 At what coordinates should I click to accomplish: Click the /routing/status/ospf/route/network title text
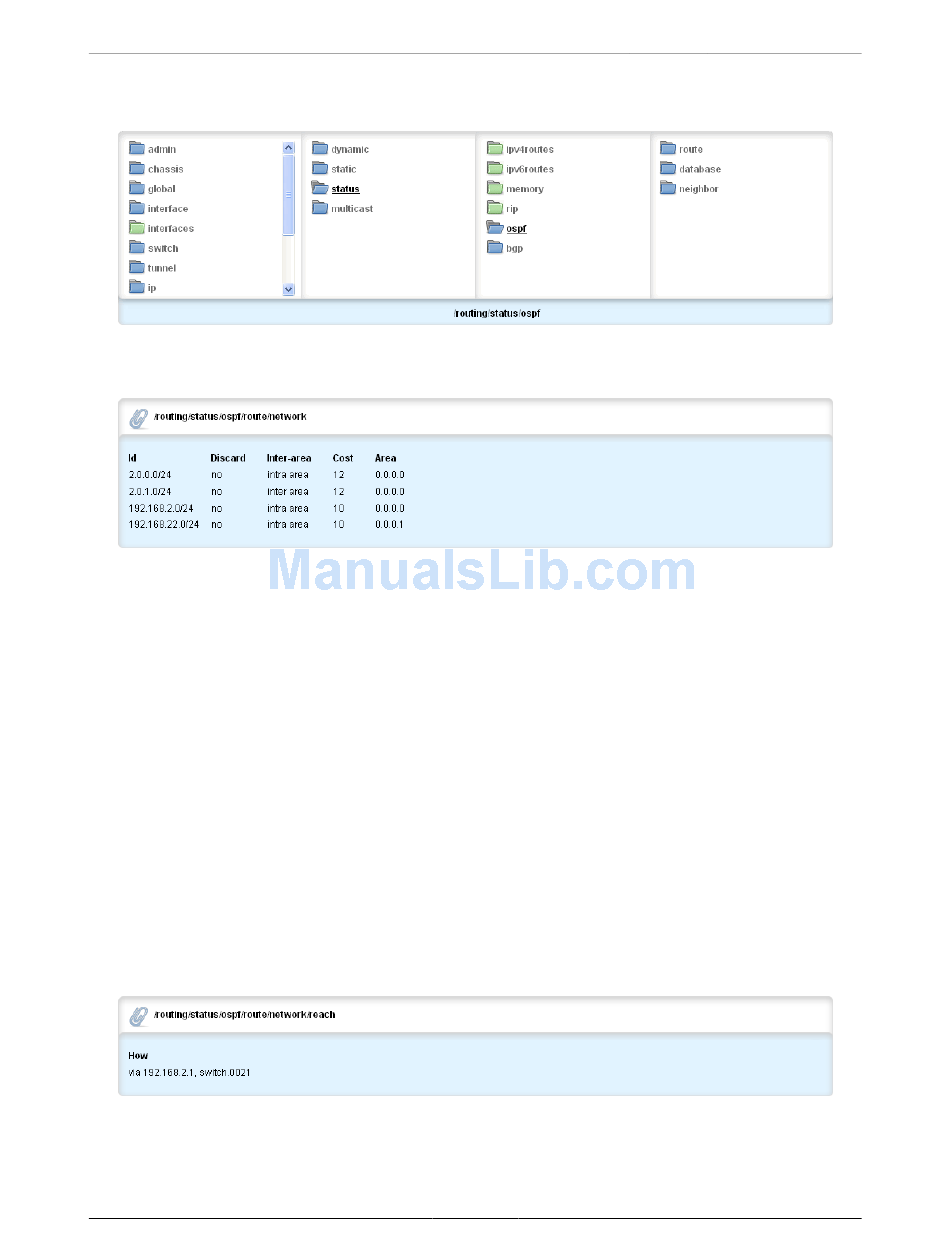pos(231,416)
